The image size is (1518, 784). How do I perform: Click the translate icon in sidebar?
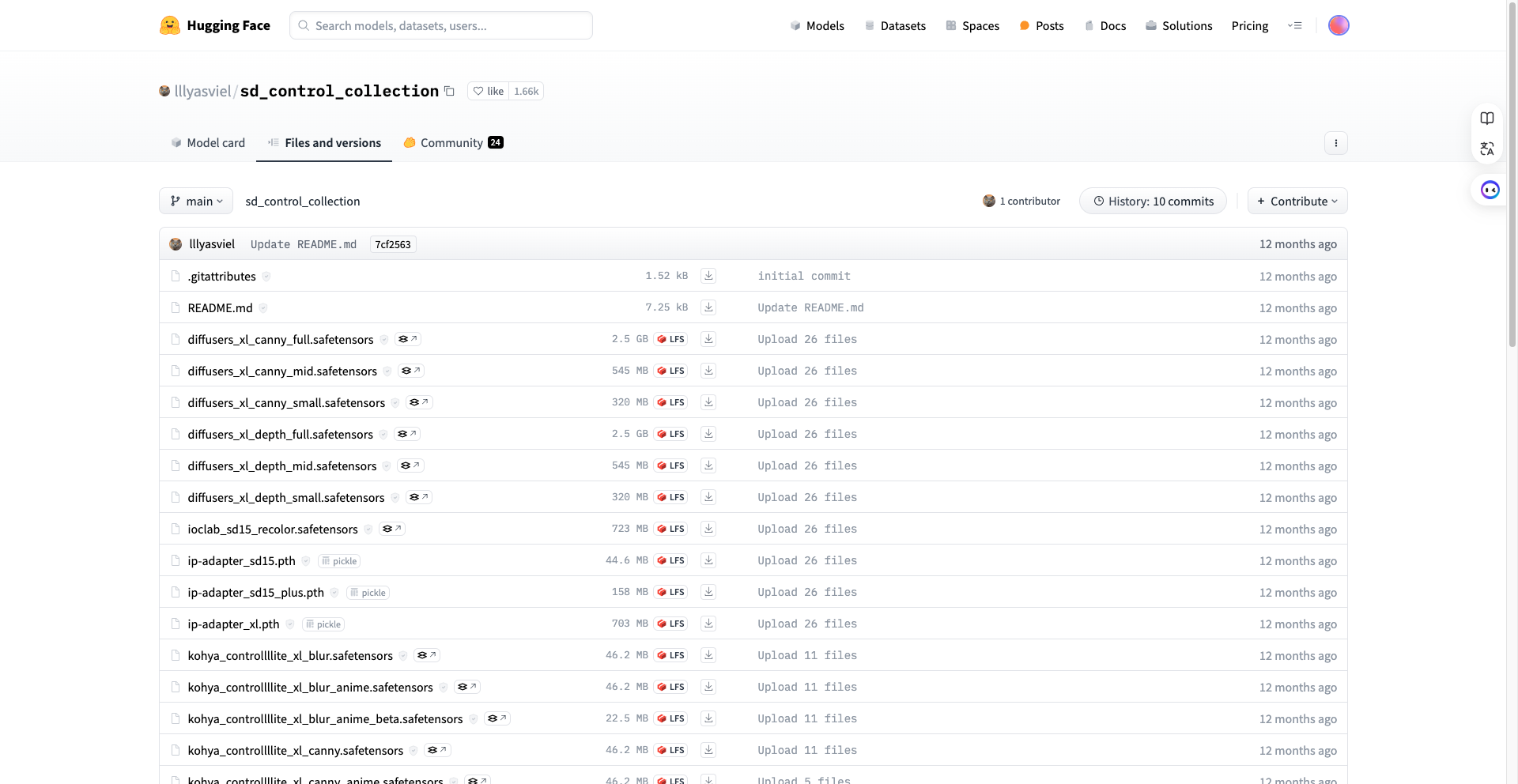[x=1487, y=149]
